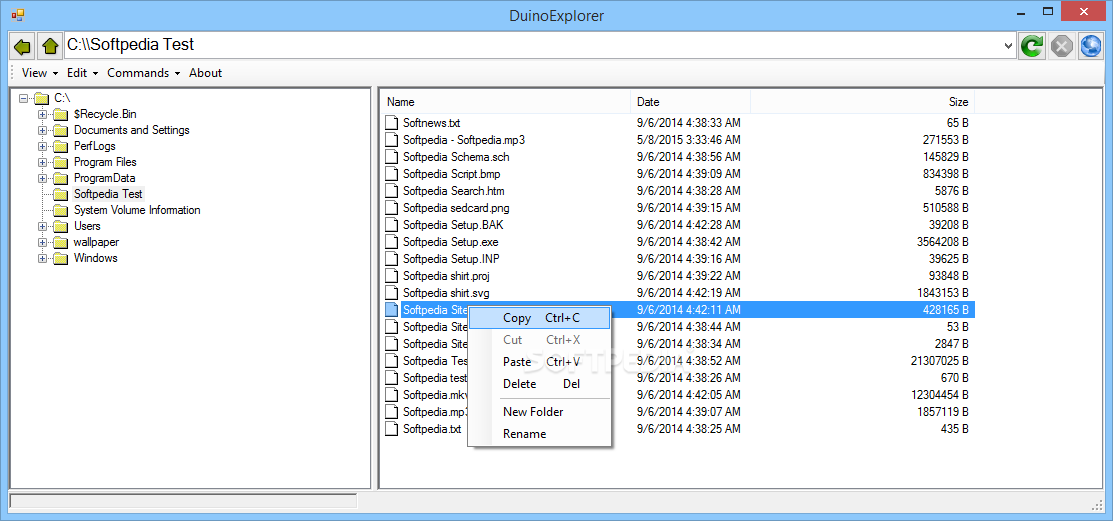
Task: Click the green up-folder arrow button
Action: point(50,47)
